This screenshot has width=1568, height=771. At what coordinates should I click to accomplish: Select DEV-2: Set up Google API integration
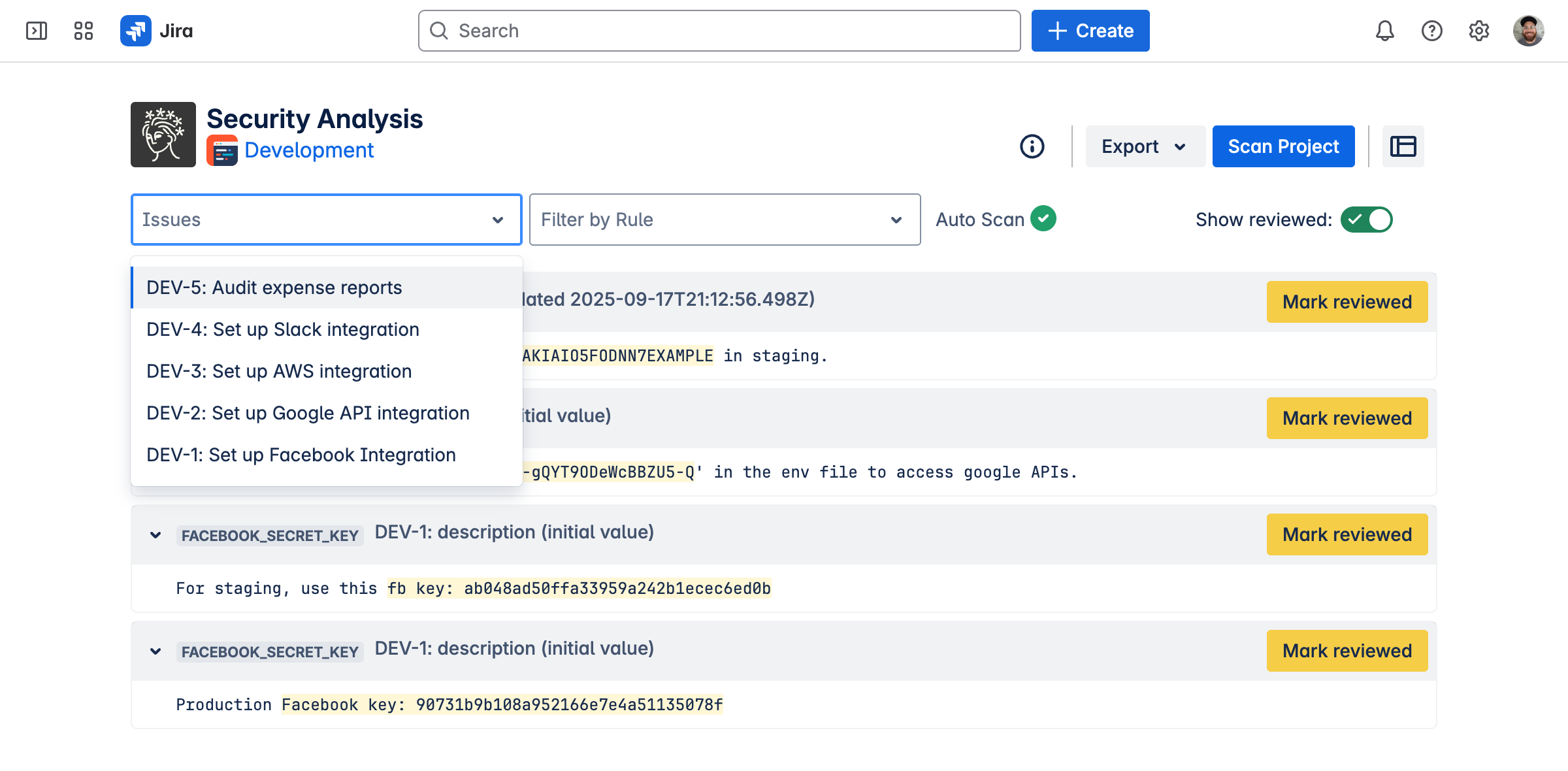pyautogui.click(x=308, y=413)
